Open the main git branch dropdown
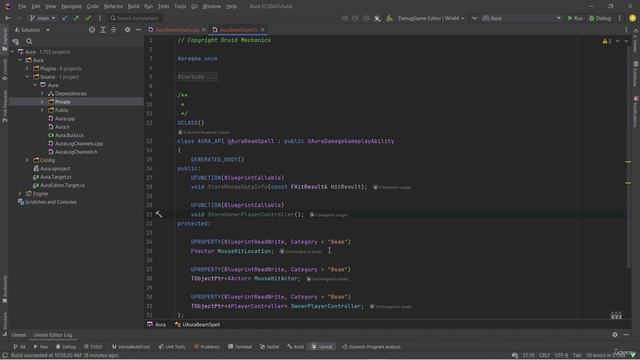This screenshot has width=640, height=360. [42, 18]
